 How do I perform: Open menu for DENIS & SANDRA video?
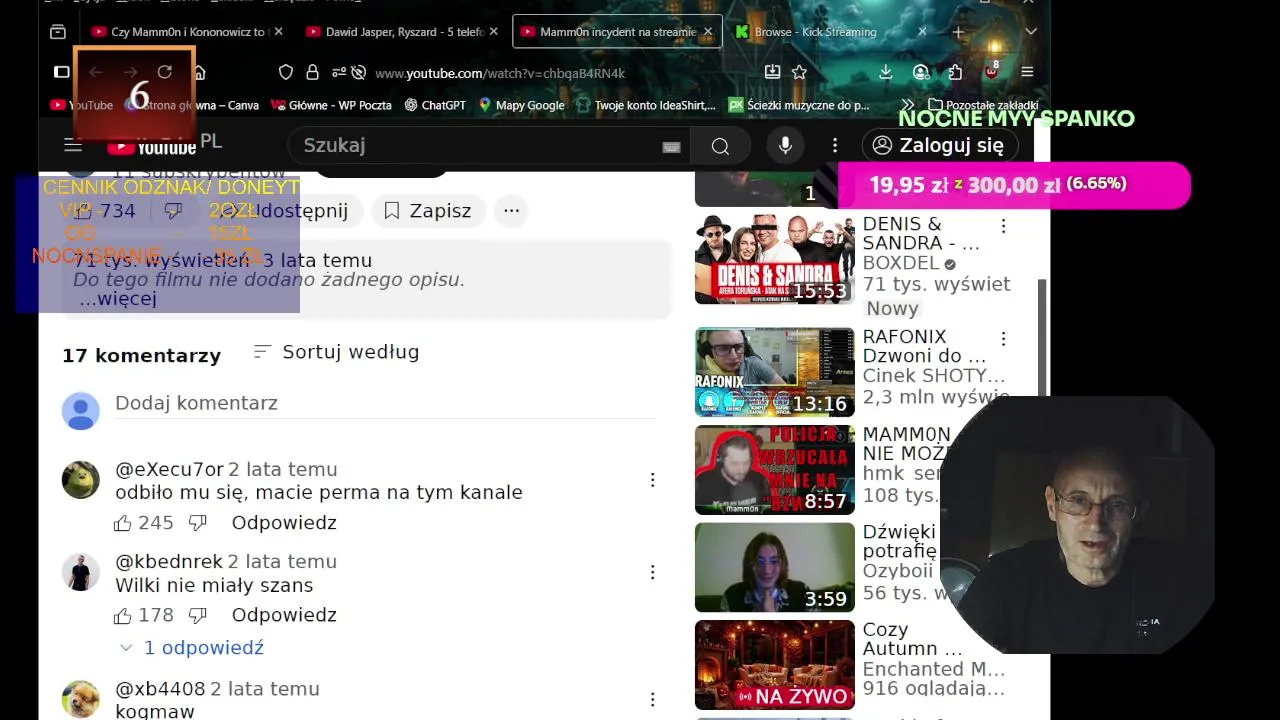click(x=1003, y=226)
